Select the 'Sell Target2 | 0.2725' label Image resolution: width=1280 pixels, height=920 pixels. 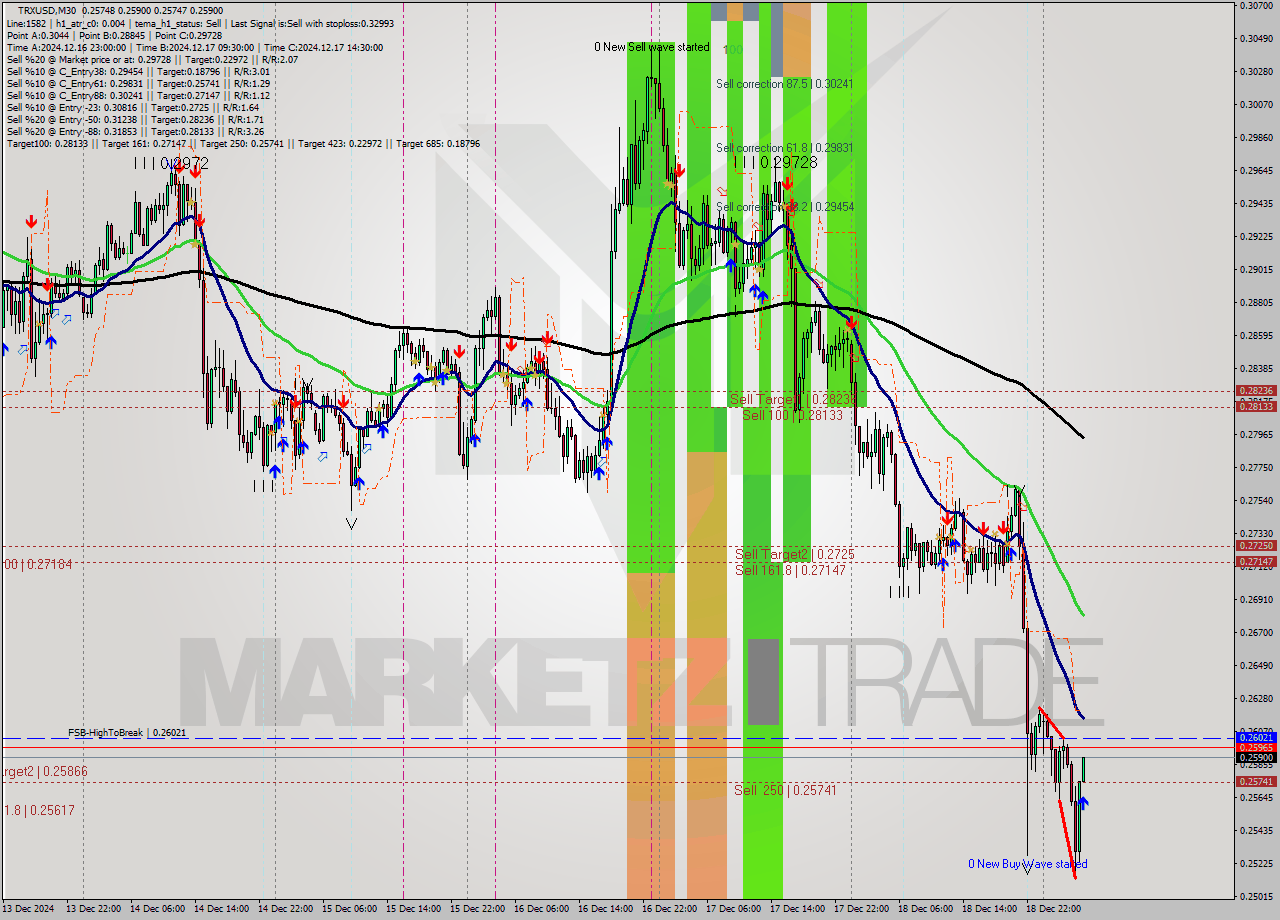point(795,554)
